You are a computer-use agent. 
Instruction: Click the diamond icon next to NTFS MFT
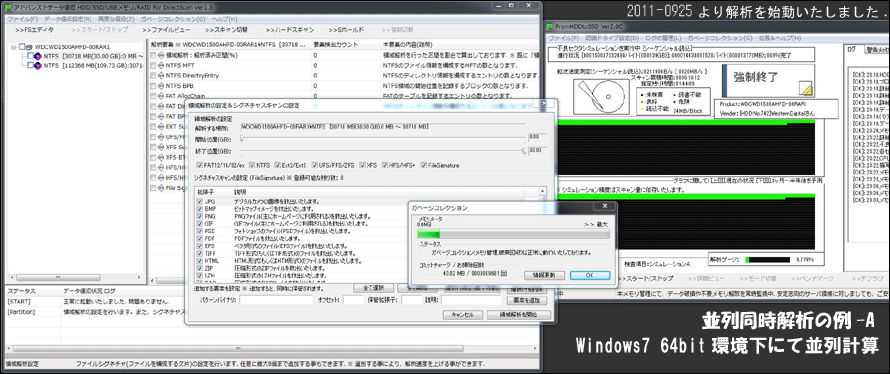point(161,65)
